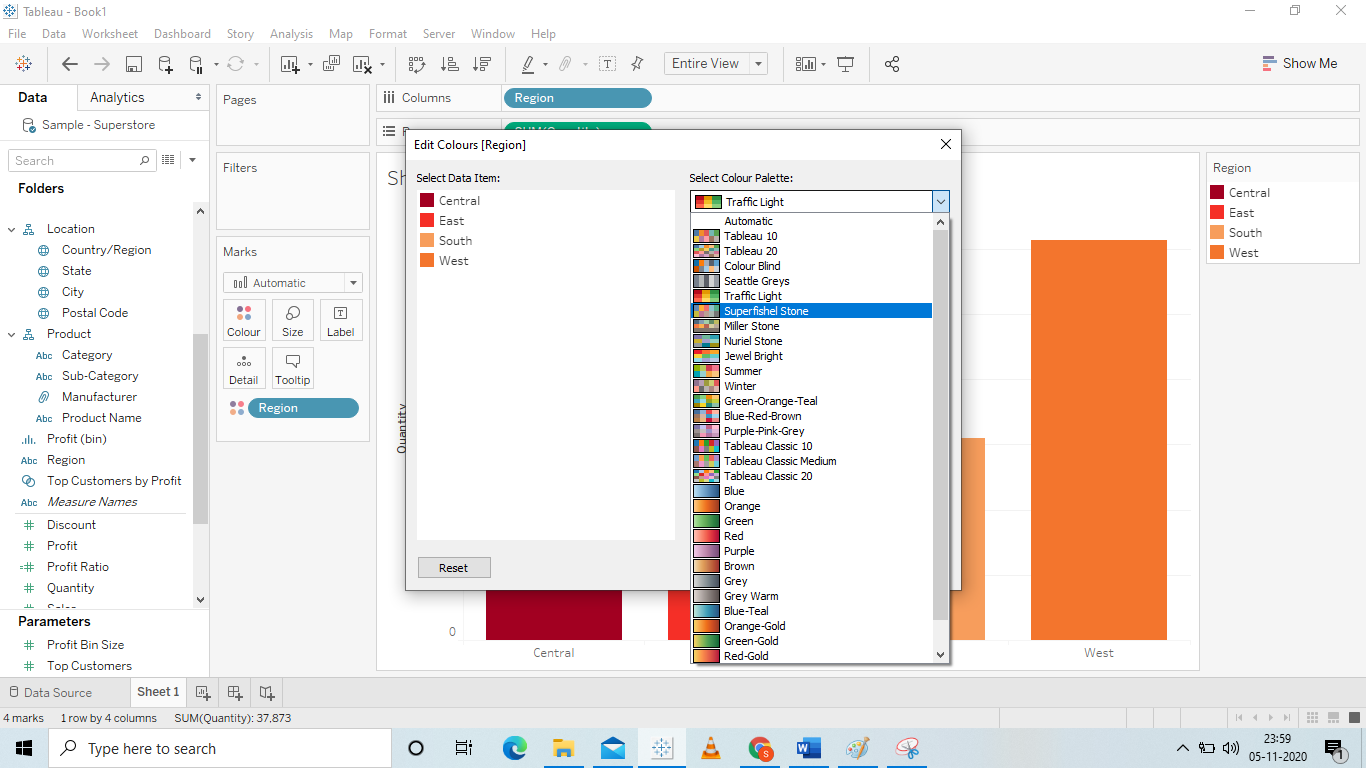Open Microsoft Word from the taskbar

809,748
